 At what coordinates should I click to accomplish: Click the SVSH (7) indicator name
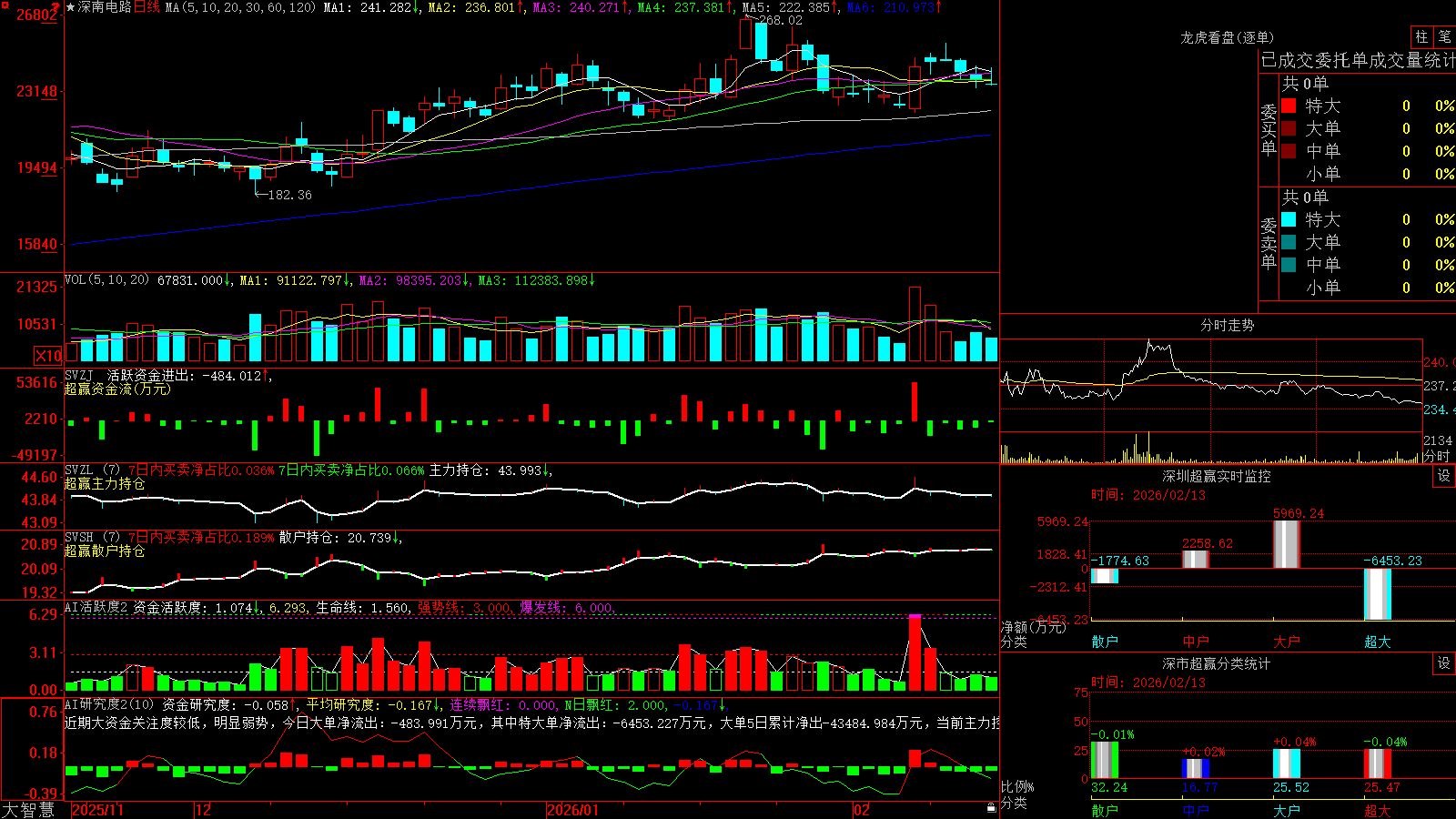click(x=93, y=537)
